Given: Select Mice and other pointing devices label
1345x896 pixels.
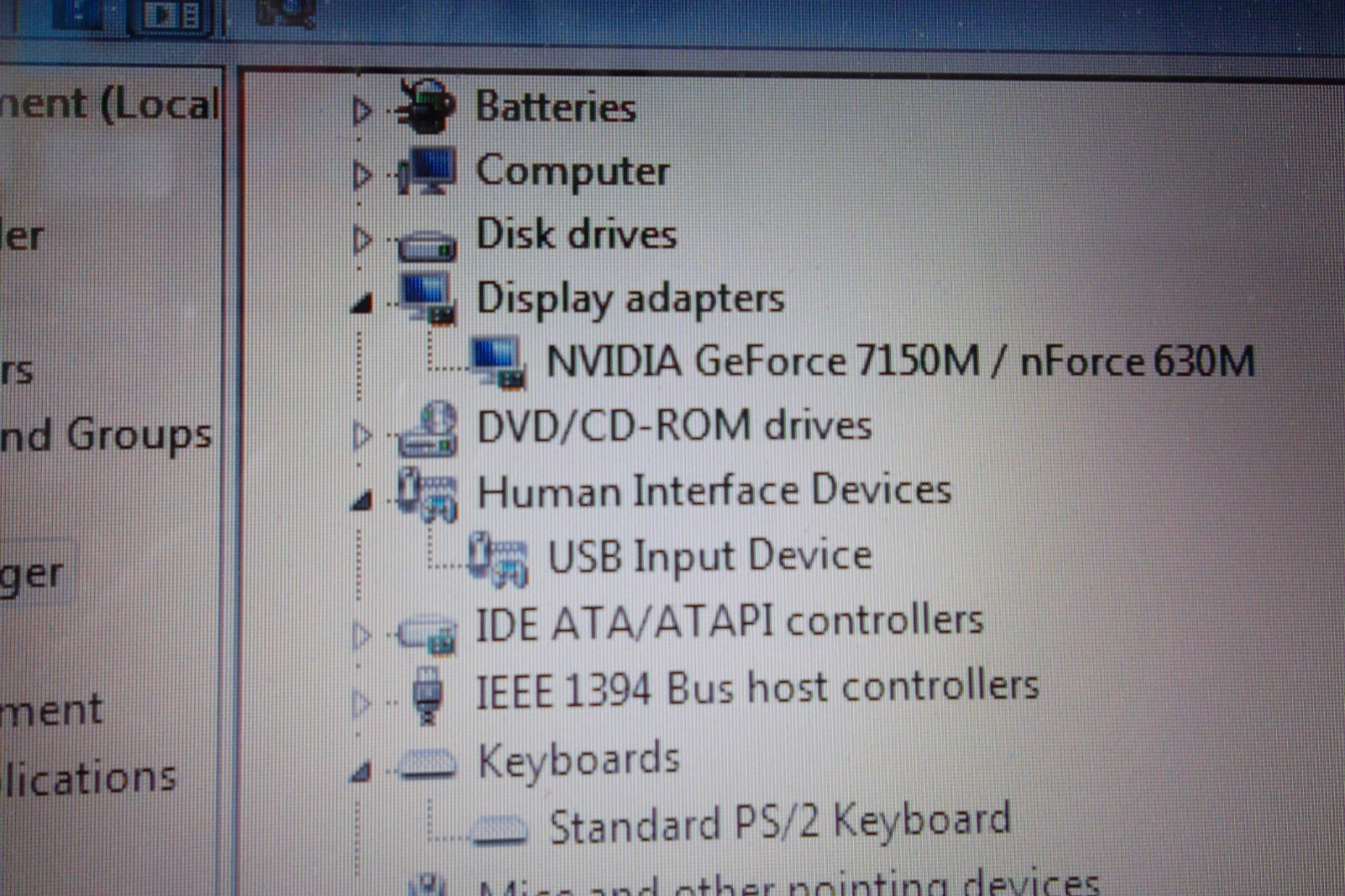Looking at the screenshot, I should 789,884.
